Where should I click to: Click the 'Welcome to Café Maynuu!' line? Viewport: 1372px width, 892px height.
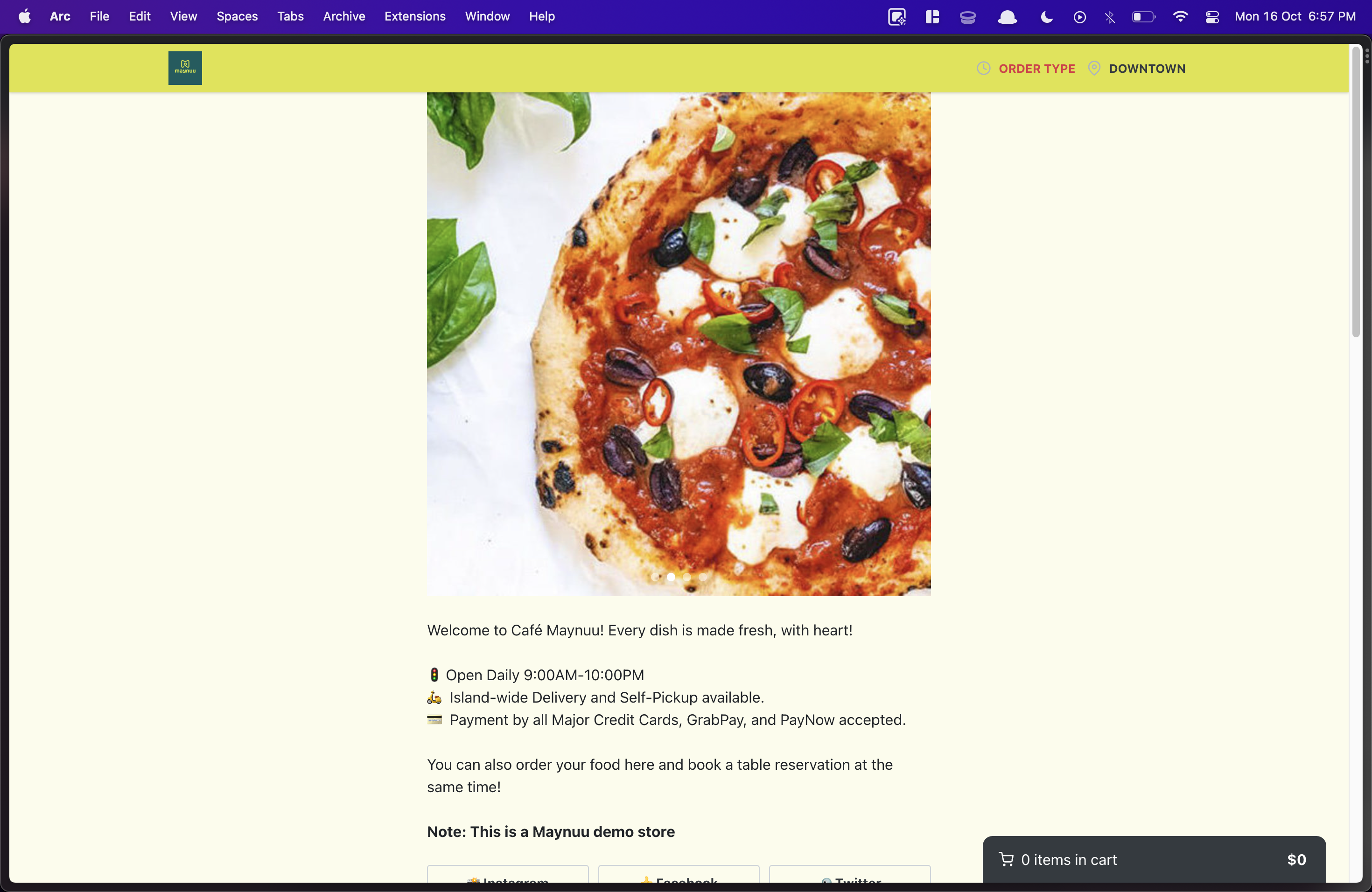[x=639, y=630]
